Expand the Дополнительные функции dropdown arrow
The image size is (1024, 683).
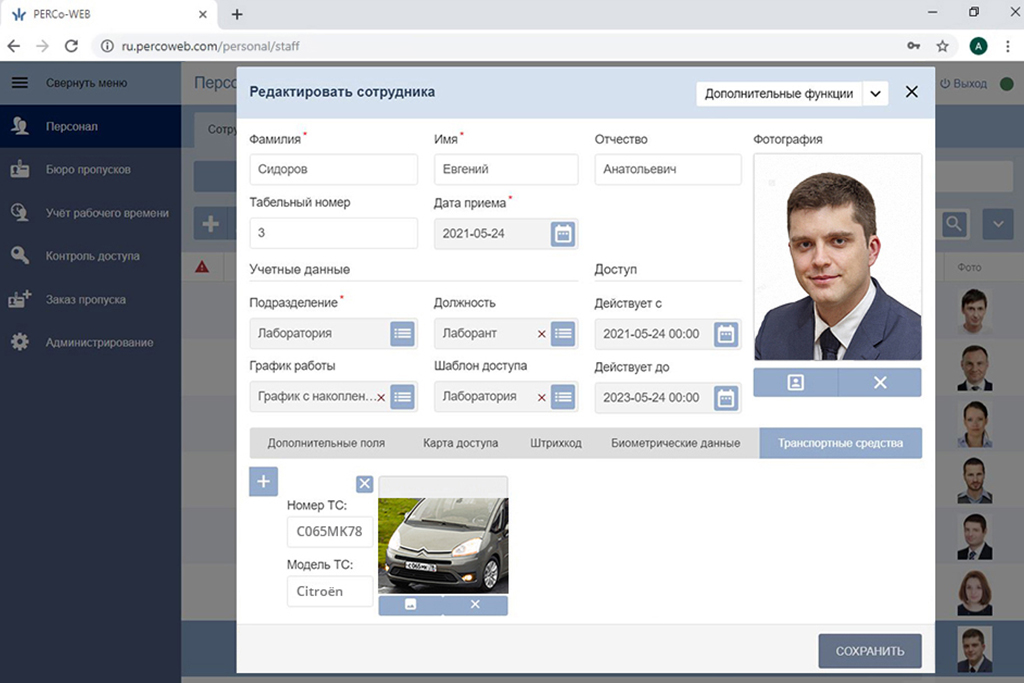pos(874,93)
